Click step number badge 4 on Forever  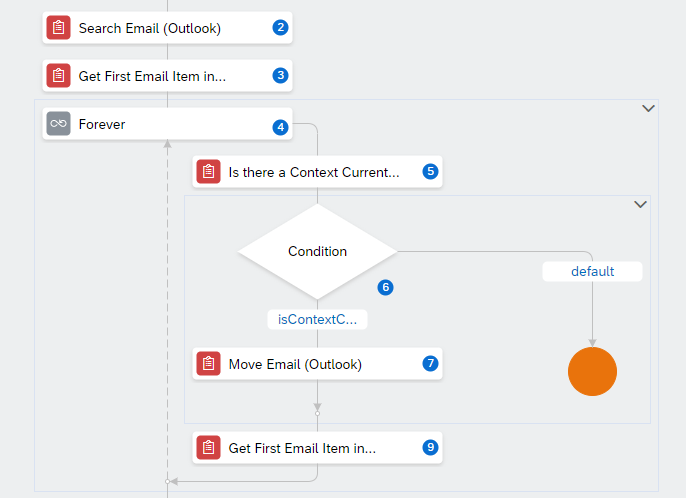[280, 127]
